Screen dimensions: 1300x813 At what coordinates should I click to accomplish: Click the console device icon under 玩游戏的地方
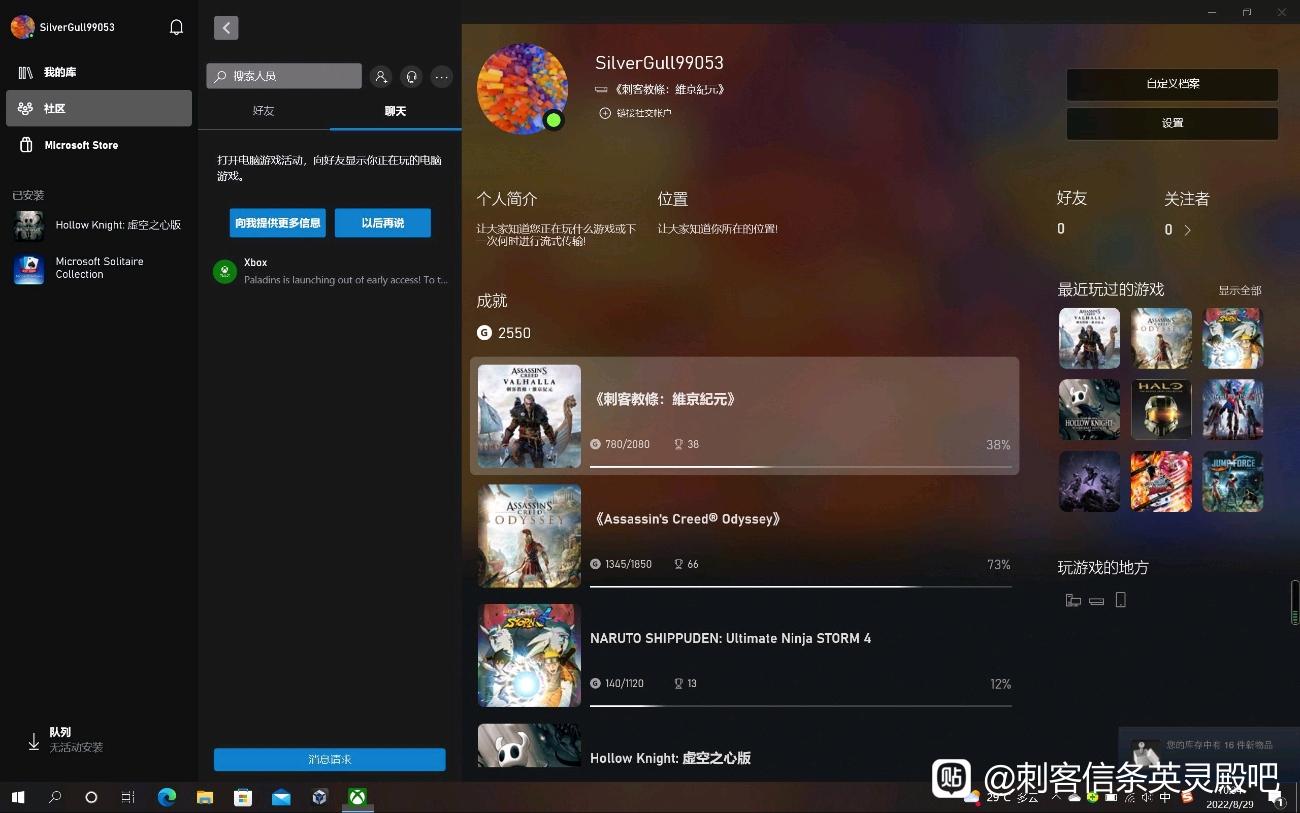point(1096,600)
